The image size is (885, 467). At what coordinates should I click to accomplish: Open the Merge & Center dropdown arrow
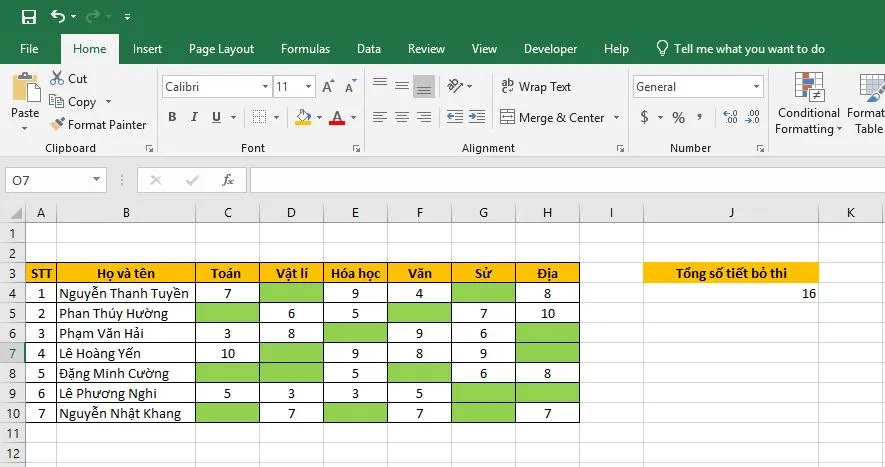616,117
